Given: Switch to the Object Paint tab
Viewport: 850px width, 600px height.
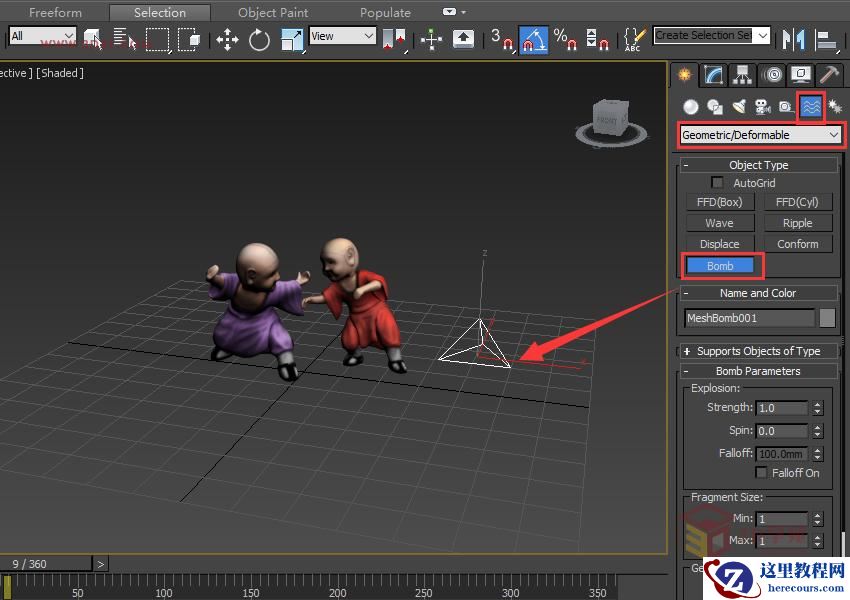Looking at the screenshot, I should [274, 13].
